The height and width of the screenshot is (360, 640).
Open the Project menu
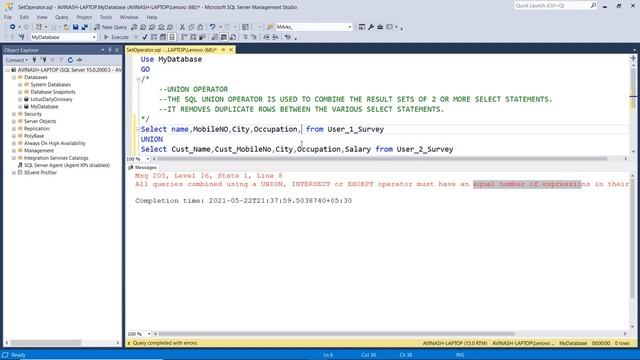point(84,17)
